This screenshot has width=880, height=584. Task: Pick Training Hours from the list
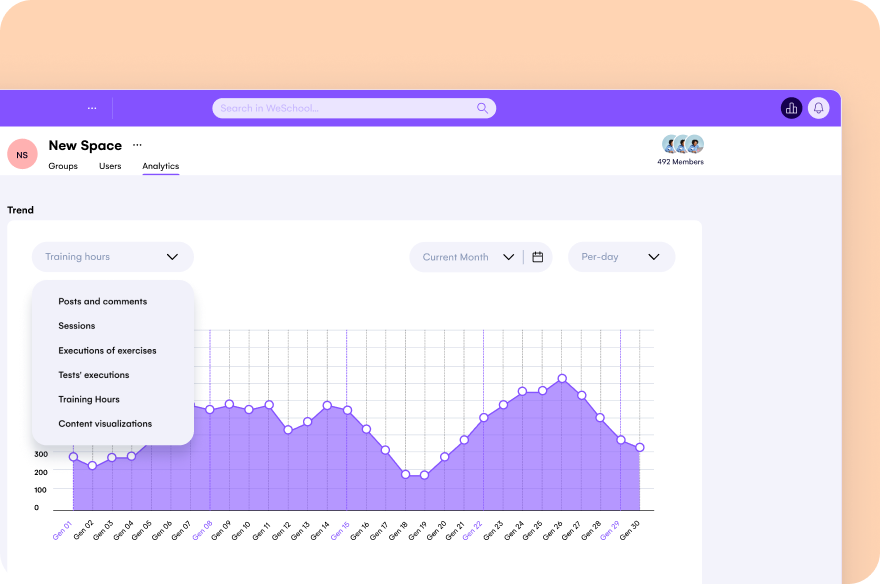(x=89, y=399)
